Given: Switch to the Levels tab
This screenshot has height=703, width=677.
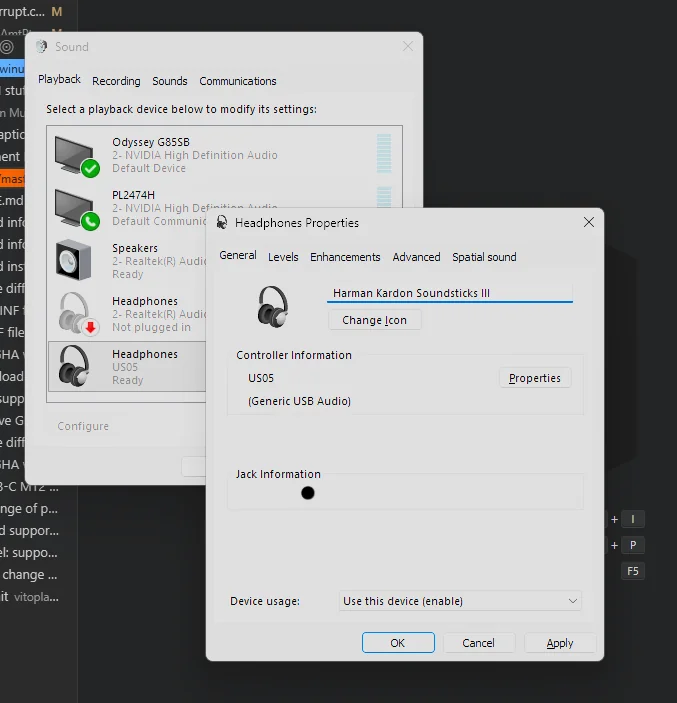Looking at the screenshot, I should (283, 257).
